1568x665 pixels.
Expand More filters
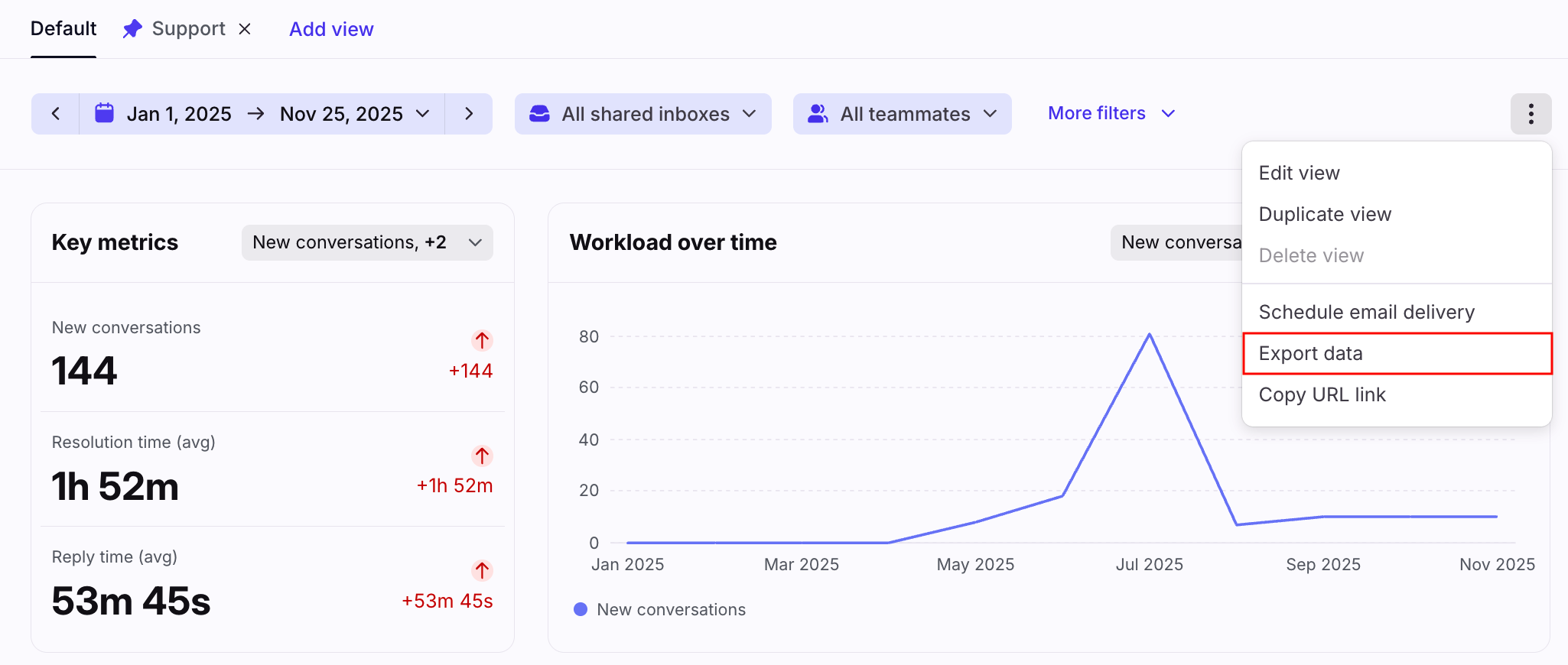[x=1111, y=113]
